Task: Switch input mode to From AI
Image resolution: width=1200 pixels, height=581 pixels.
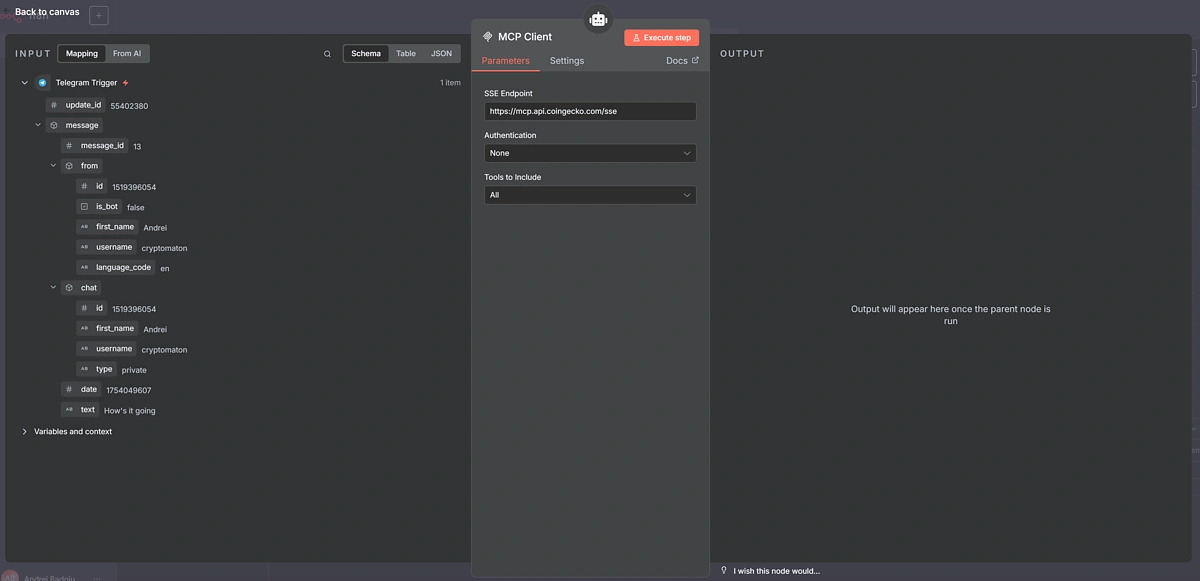Action: click(127, 54)
